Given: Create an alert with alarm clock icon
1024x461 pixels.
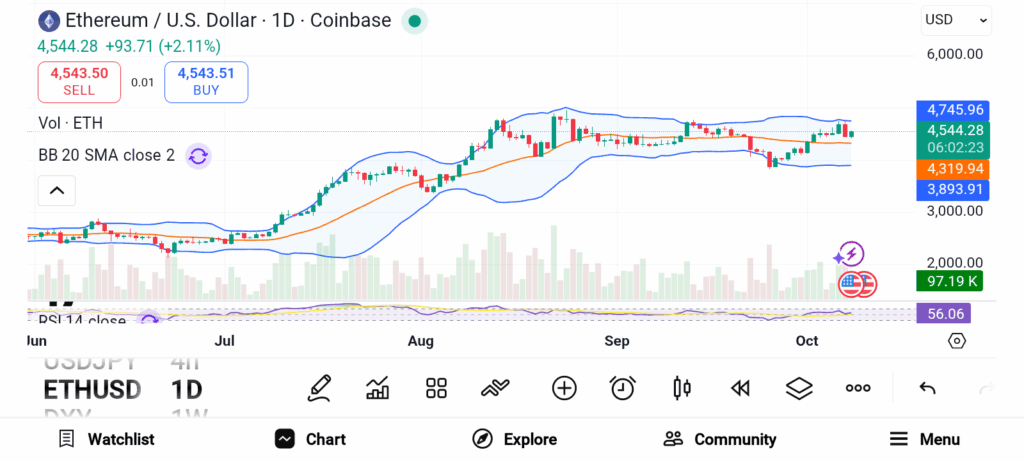Looking at the screenshot, I should point(623,388).
